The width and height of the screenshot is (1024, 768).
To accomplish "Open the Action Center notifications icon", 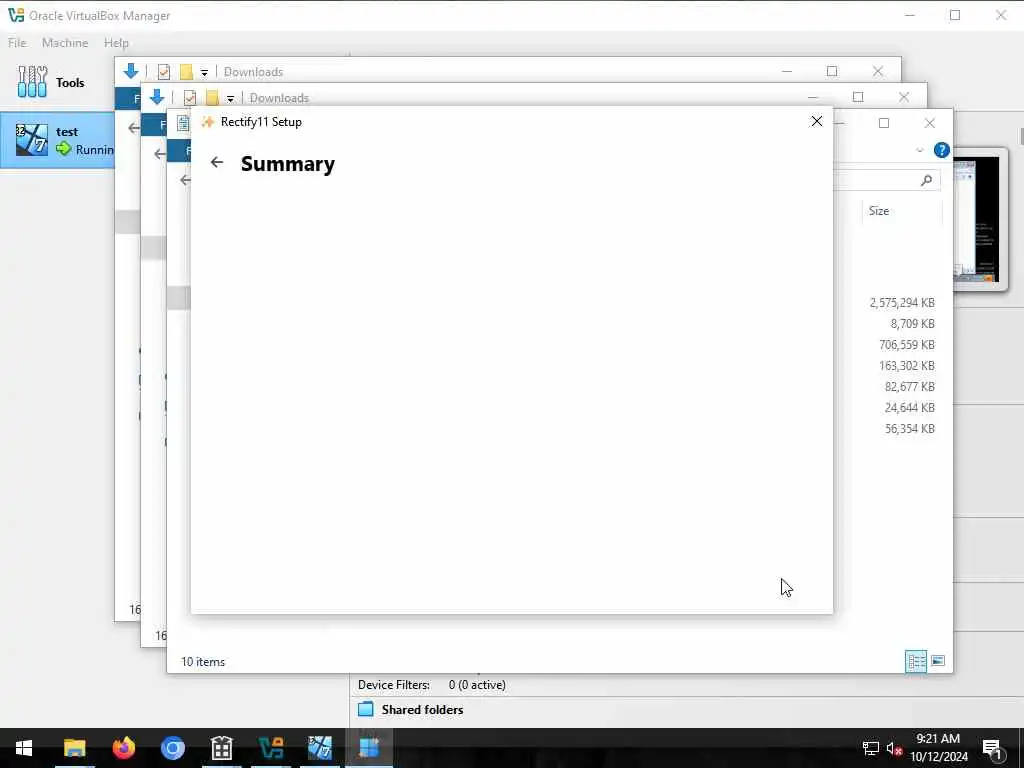I will click(991, 748).
